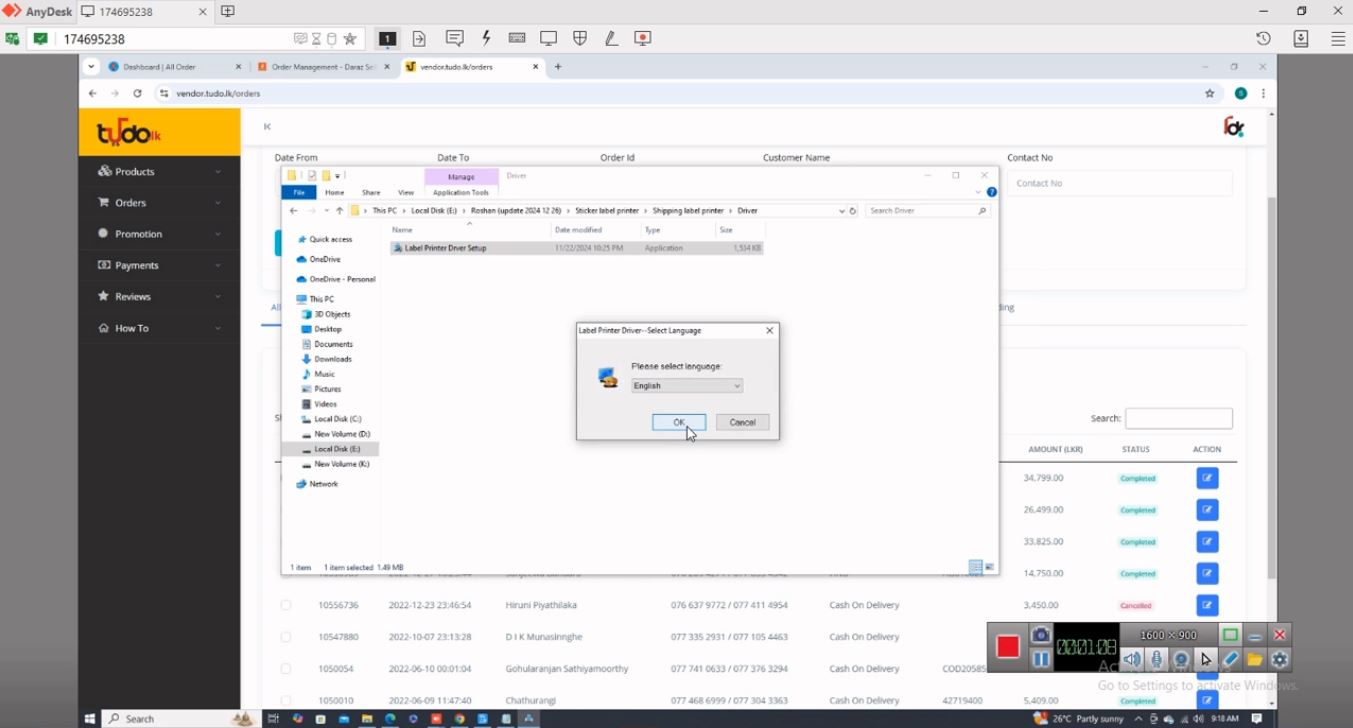This screenshot has height=728, width=1353.
Task: Pause the screen recording
Action: (1040, 659)
